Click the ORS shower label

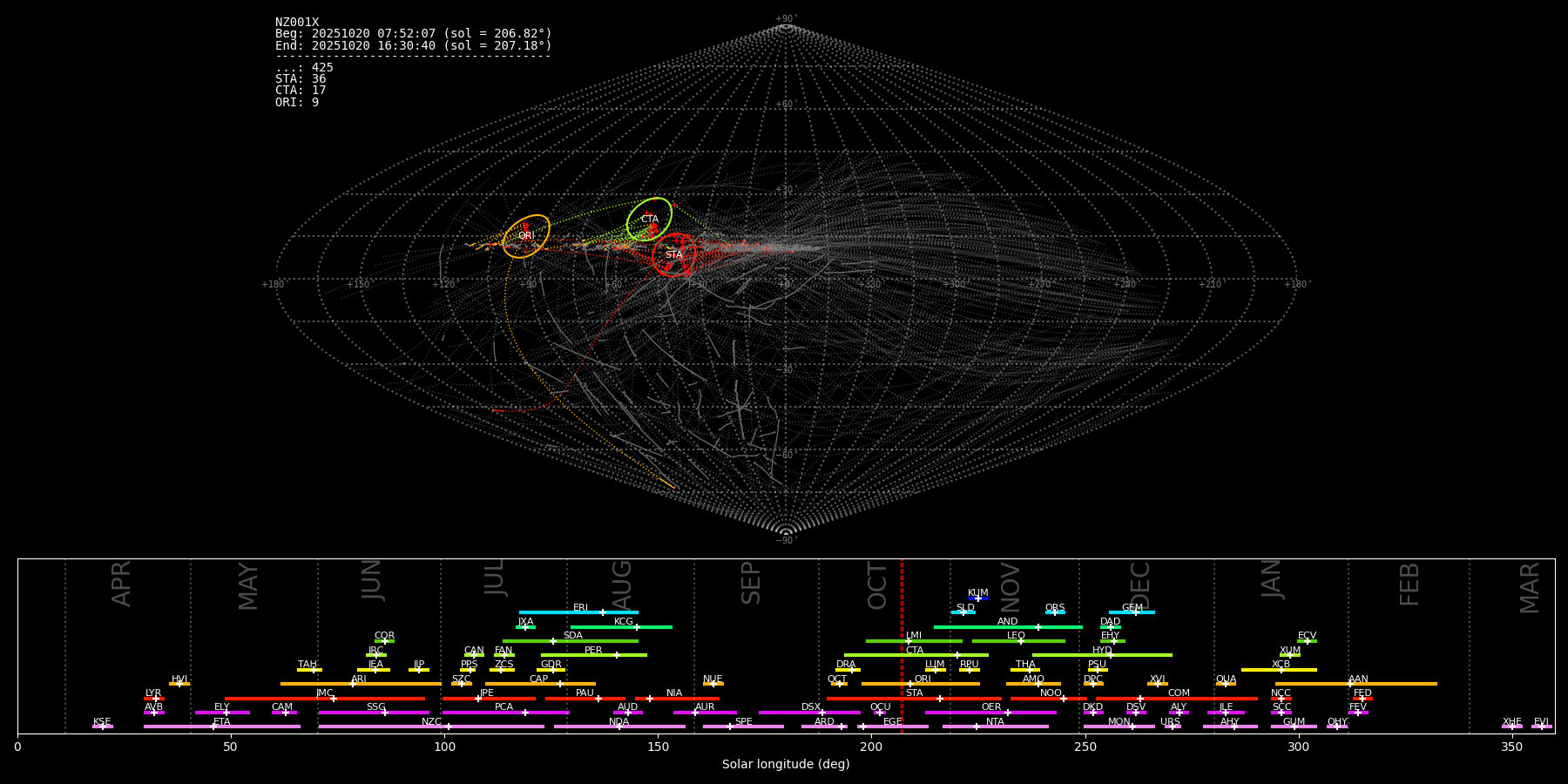pyautogui.click(x=1055, y=608)
